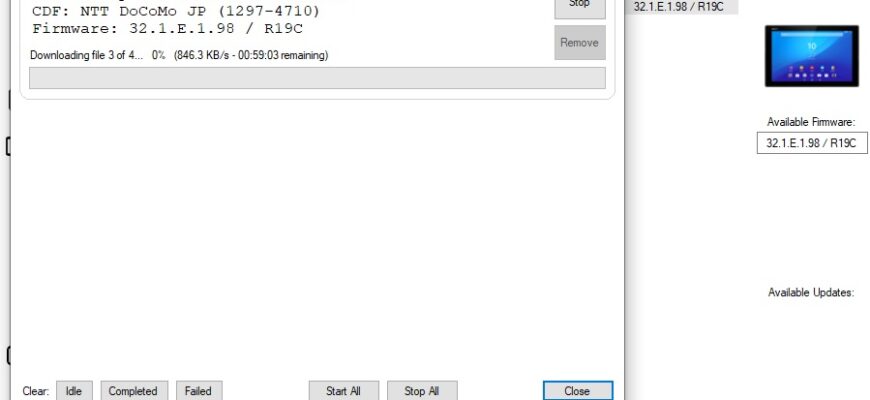Click the 0% download percentage text

(x=159, y=55)
